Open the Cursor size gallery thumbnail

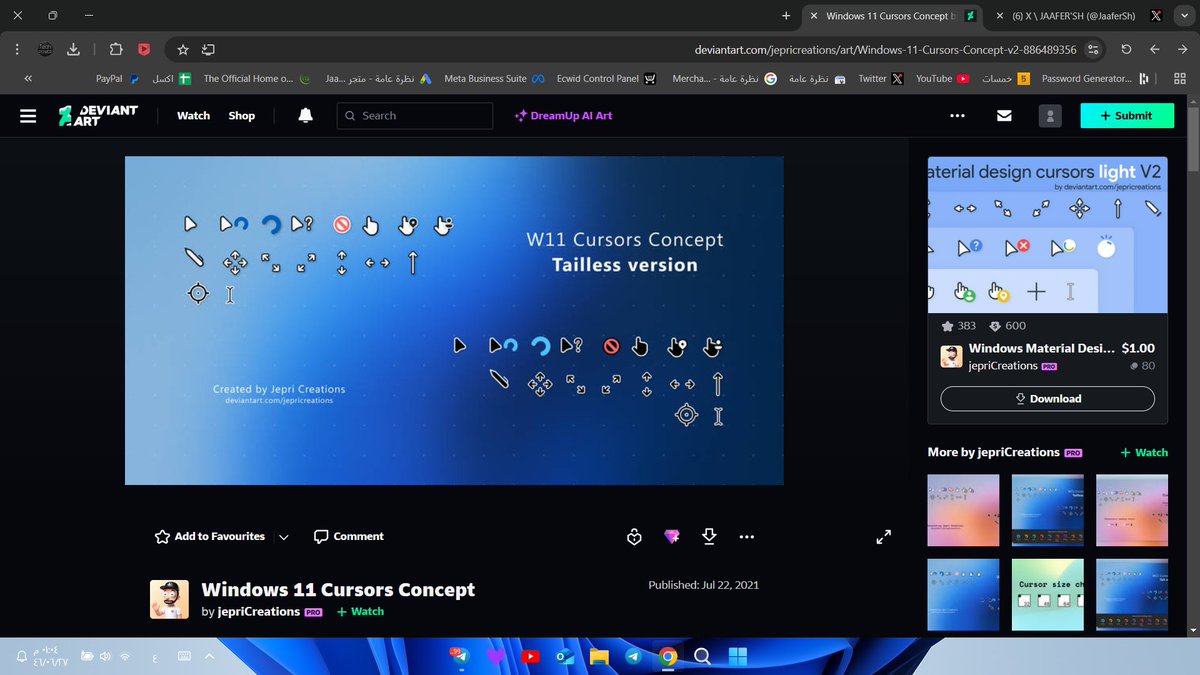[x=1047, y=595]
